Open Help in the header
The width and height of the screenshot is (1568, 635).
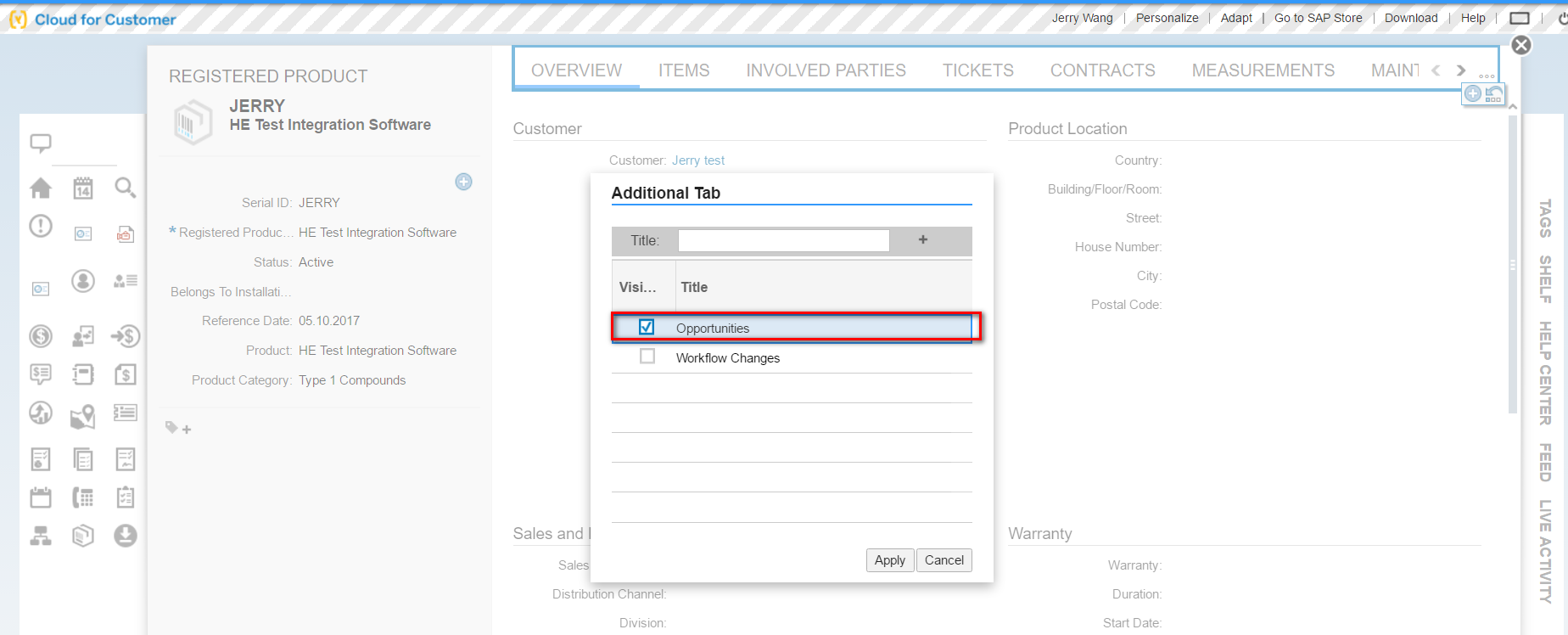[1473, 18]
